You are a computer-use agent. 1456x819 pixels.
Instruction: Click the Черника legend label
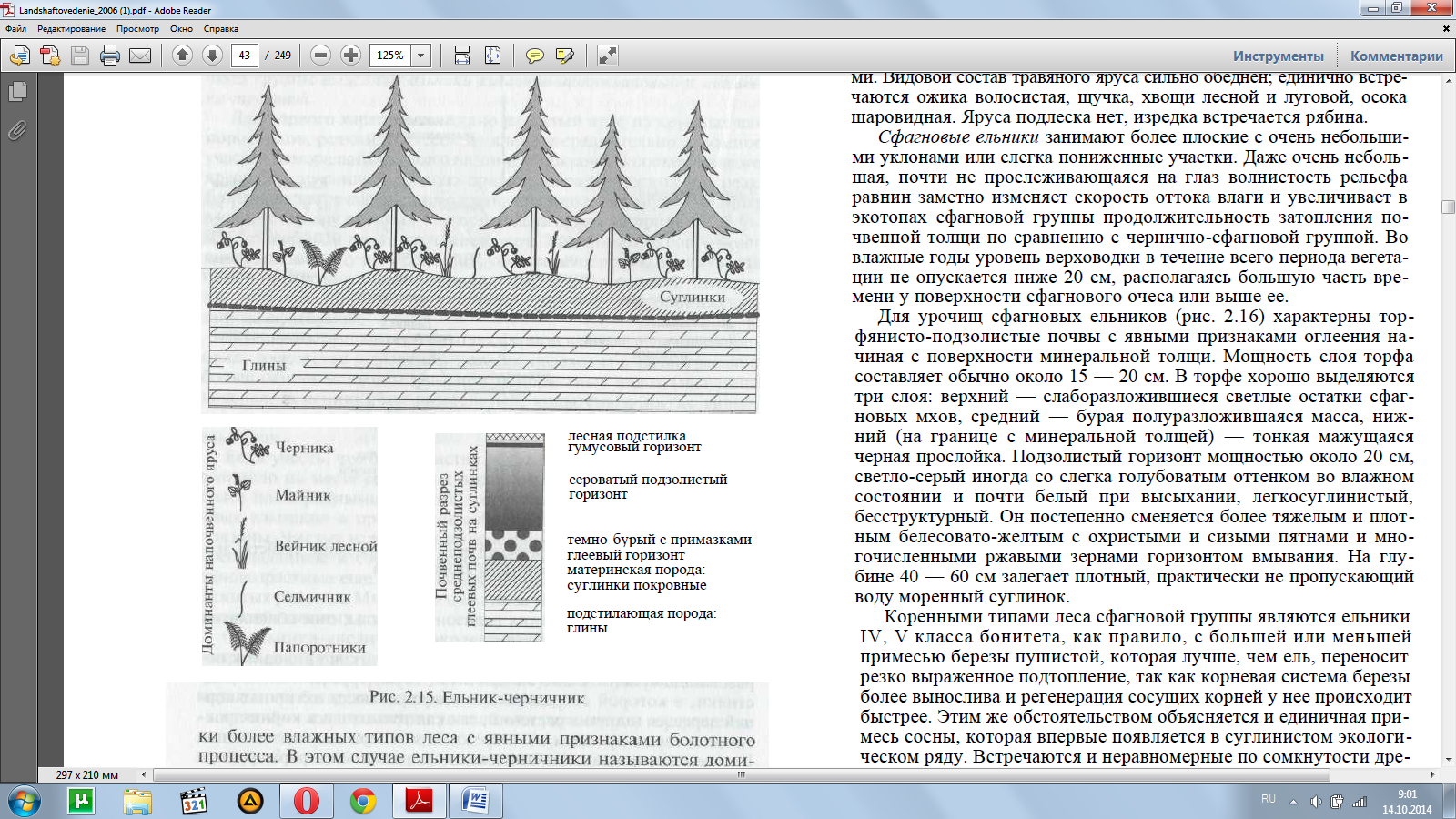tap(304, 448)
